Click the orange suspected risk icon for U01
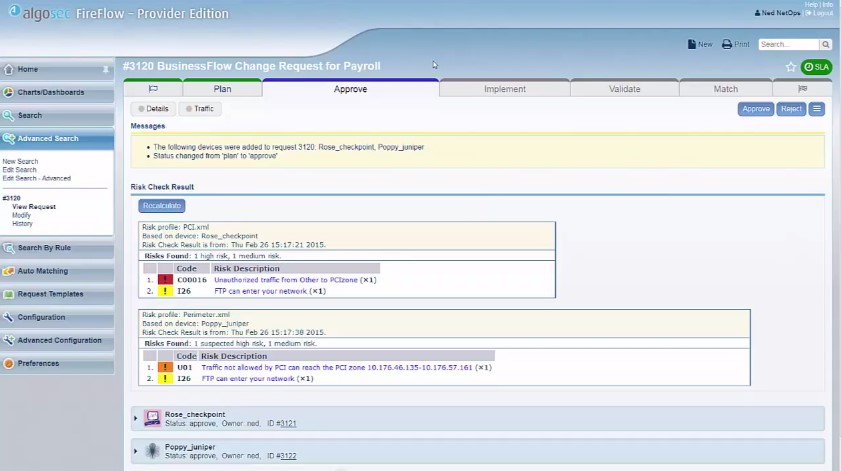 point(165,367)
